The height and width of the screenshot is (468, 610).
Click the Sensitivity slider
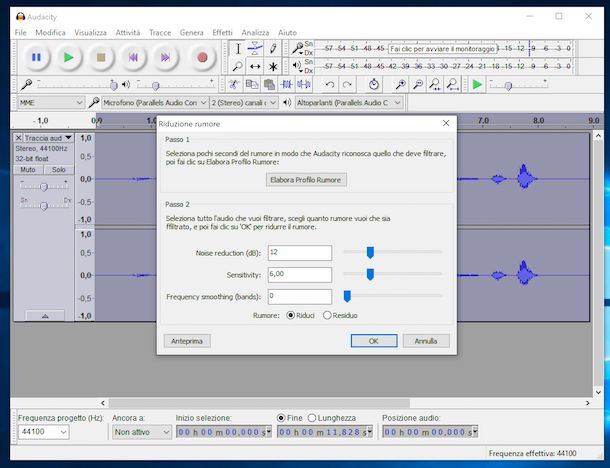tap(393, 274)
